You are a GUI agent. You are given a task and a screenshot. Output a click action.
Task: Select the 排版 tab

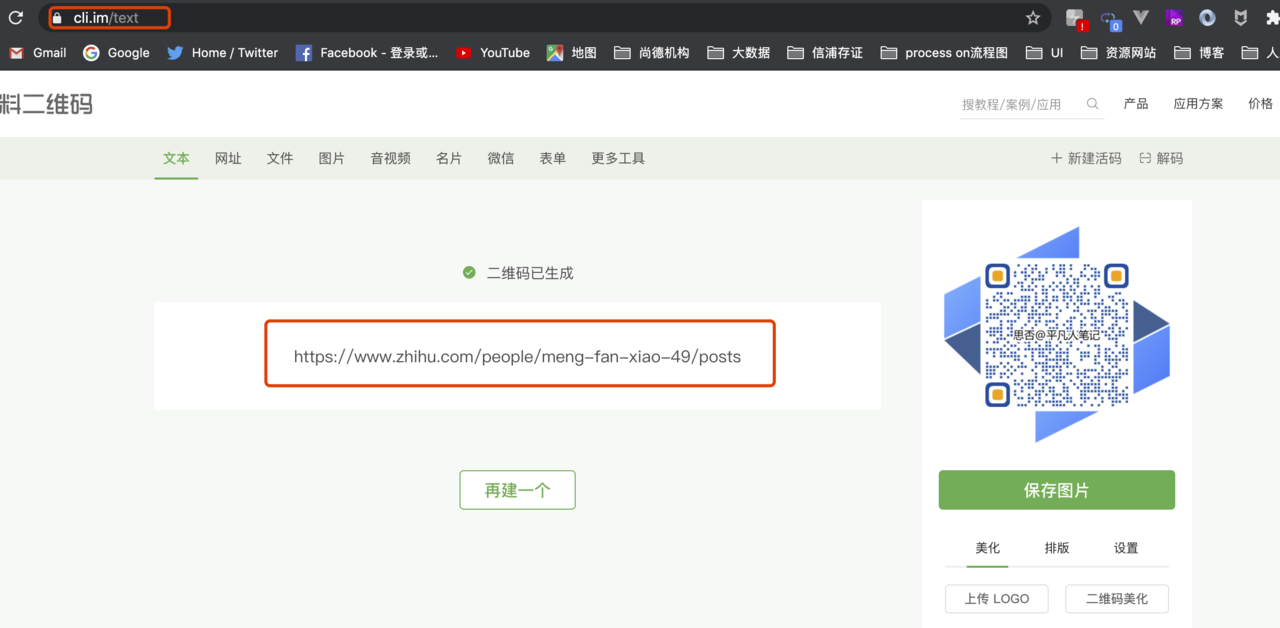[x=1056, y=548]
